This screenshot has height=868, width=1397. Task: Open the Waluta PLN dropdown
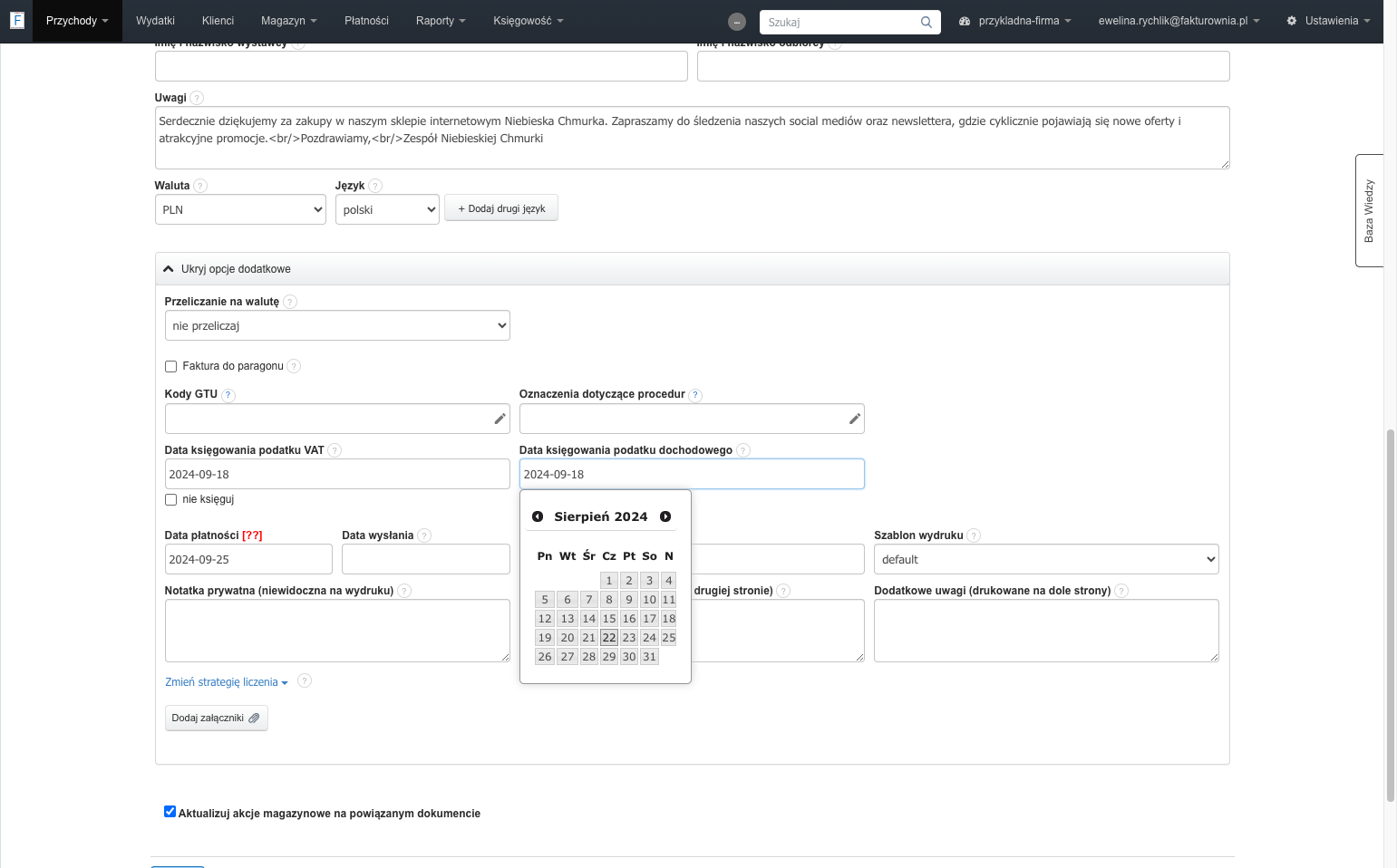pos(240,209)
